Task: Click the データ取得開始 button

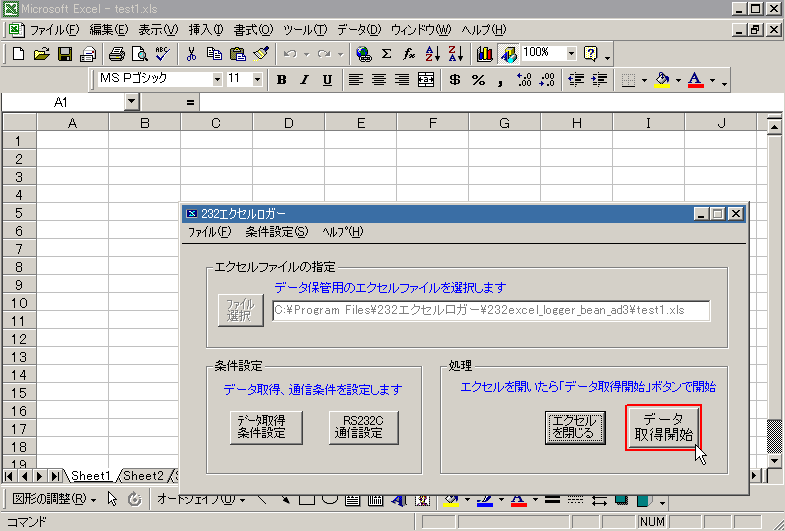Action: point(663,427)
